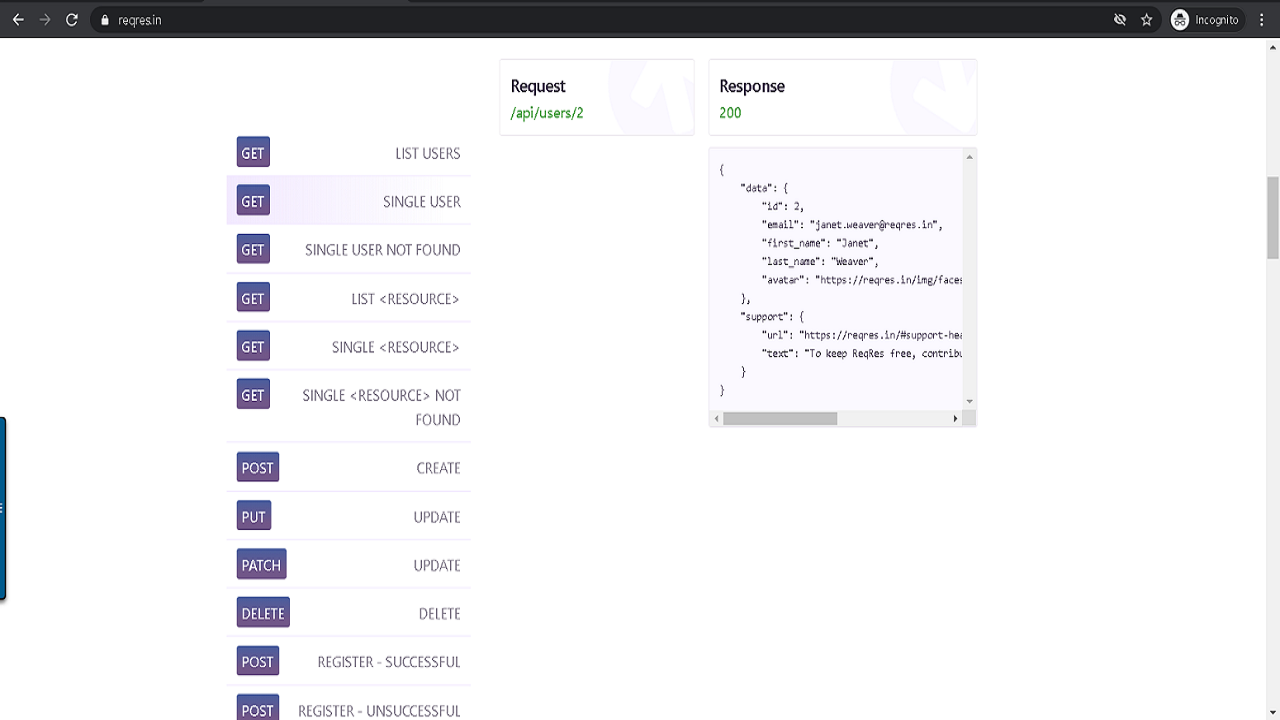
Task: Click the PUT method badge
Action: pos(254,517)
